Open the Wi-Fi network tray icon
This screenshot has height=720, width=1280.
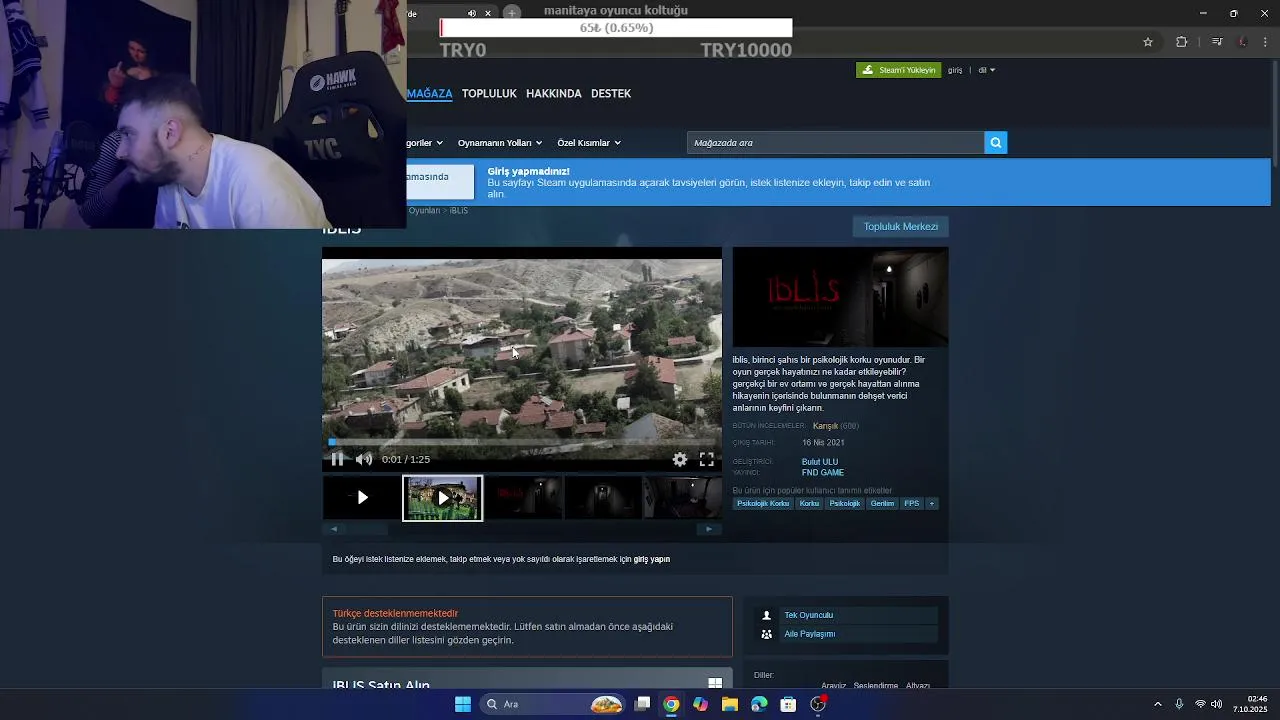pos(1200,704)
